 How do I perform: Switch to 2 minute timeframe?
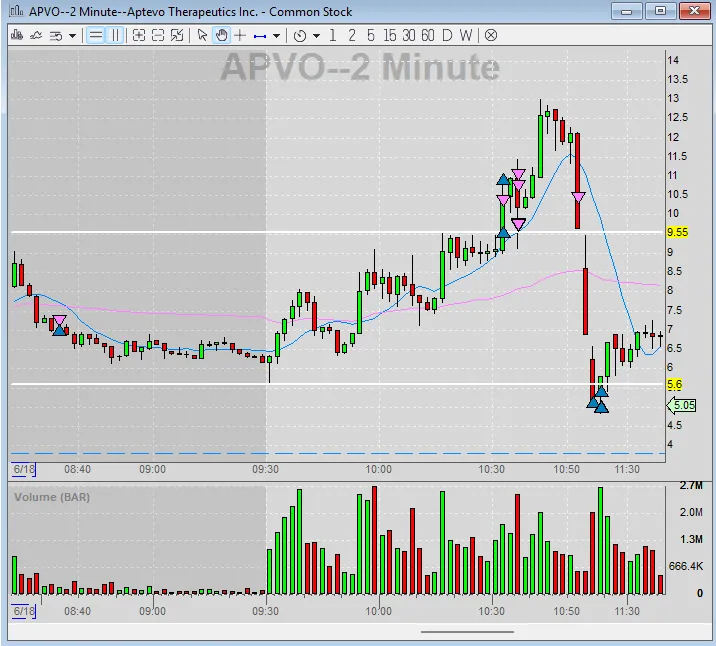pyautogui.click(x=352, y=35)
